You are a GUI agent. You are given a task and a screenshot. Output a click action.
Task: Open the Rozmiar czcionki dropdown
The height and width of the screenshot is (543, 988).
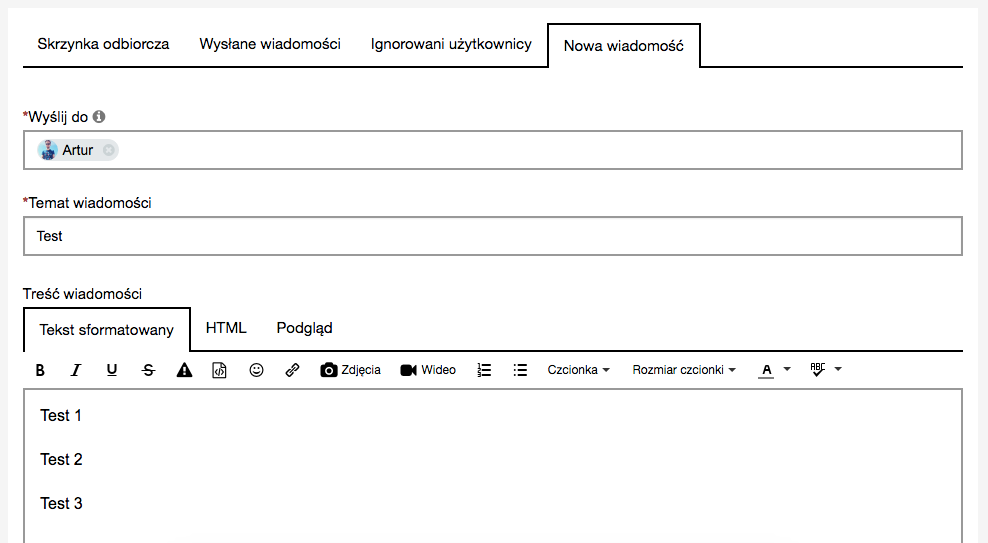[684, 370]
